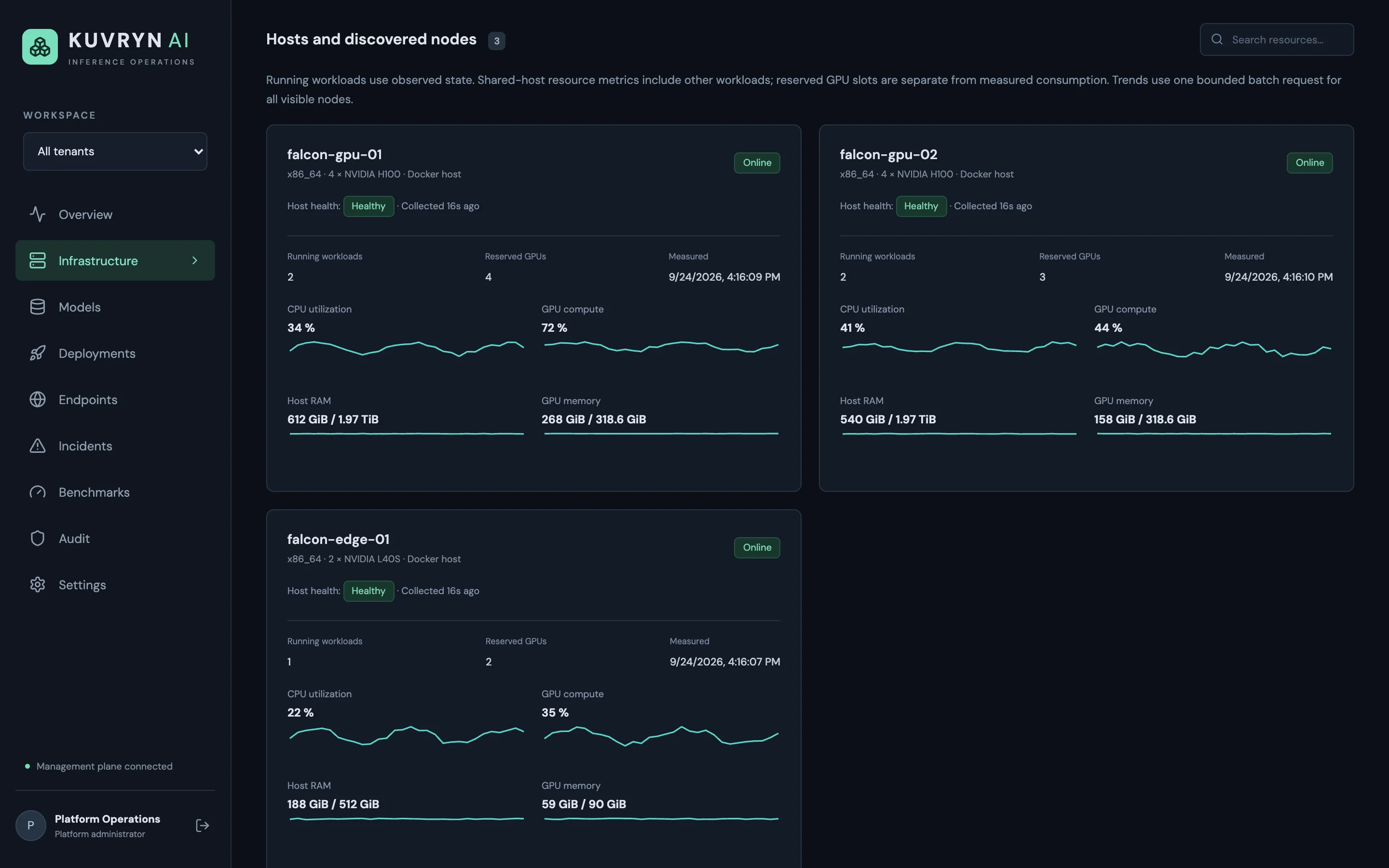1389x868 pixels.
Task: Click falcon-gpu-01 GPU compute sparkline
Action: coord(661,347)
